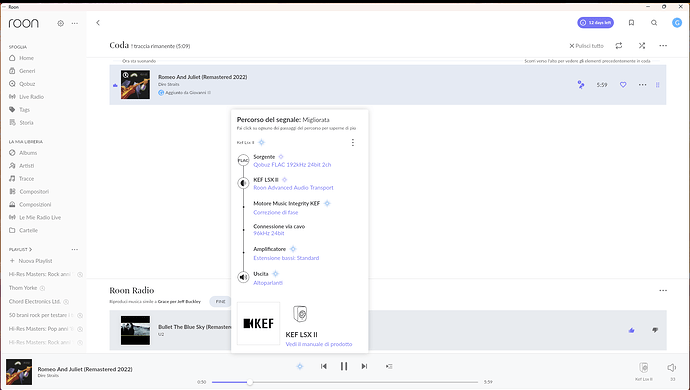This screenshot has width=690, height=390.
Task: Click Romeo And Juliet queue album thumbnail
Action: click(x=135, y=85)
